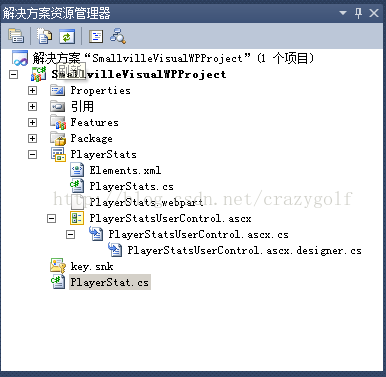Click the PlayerStat.cs C# file icon
This screenshot has width=386, height=377.
click(58, 282)
